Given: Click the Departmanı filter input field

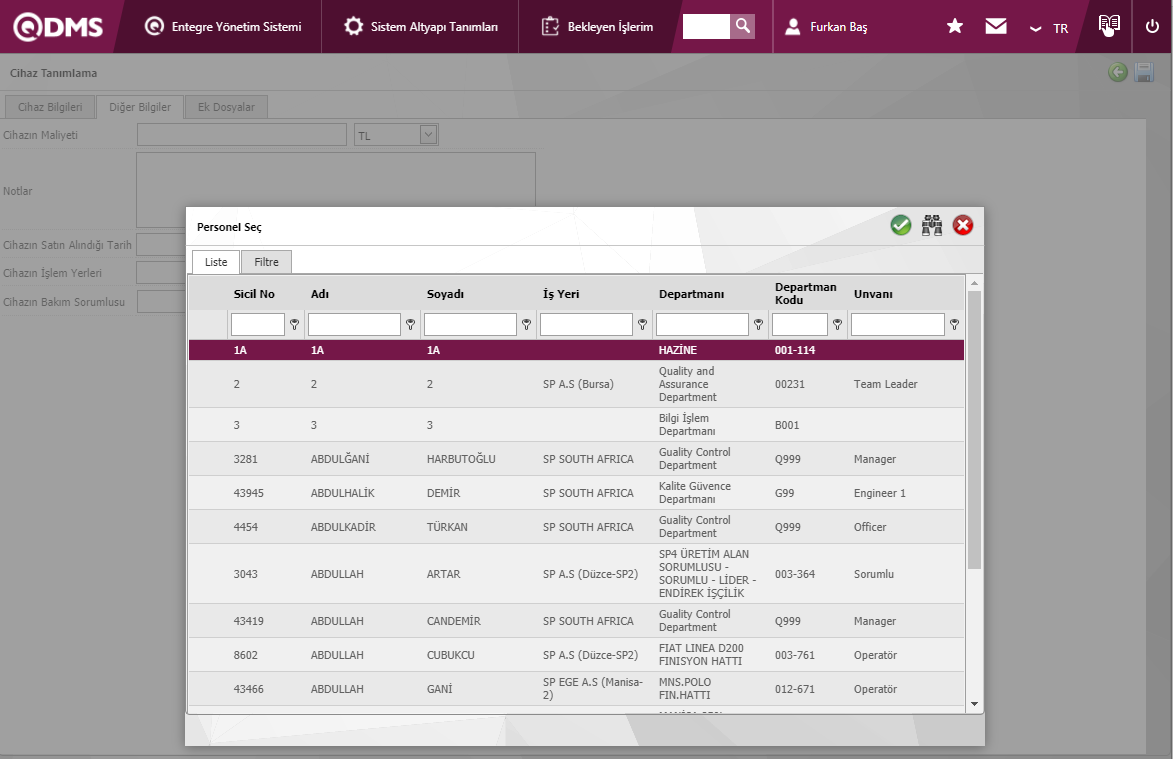Looking at the screenshot, I should (702, 325).
